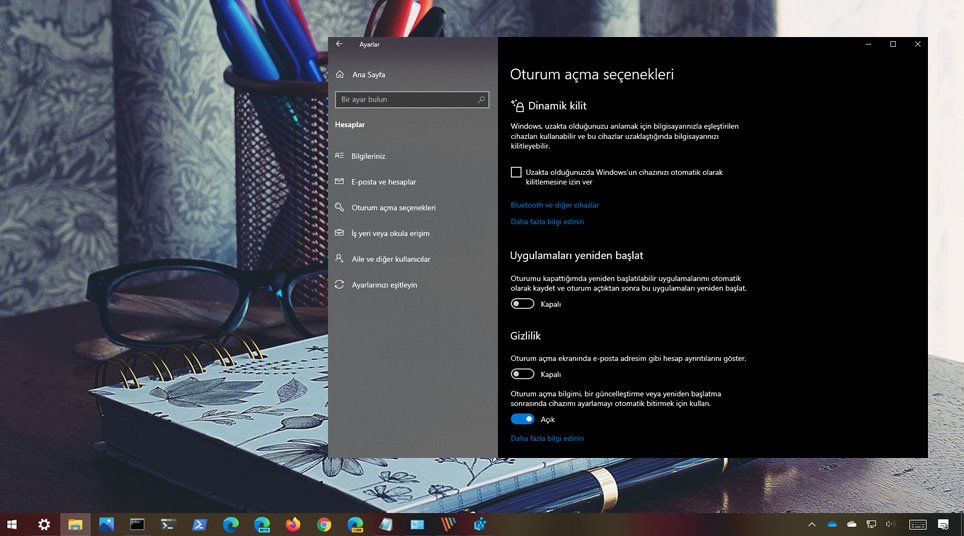
Task: Launch Google Chrome from the taskbar
Action: pos(324,524)
